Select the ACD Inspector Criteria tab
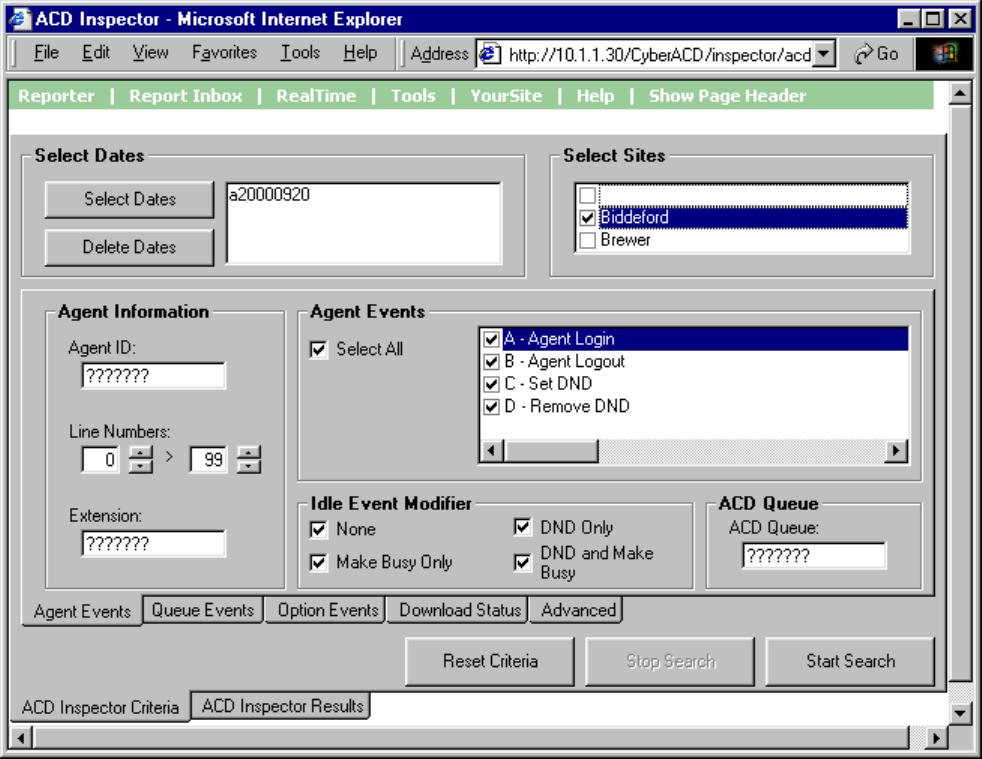Viewport: 982px width, 759px height. (x=100, y=708)
